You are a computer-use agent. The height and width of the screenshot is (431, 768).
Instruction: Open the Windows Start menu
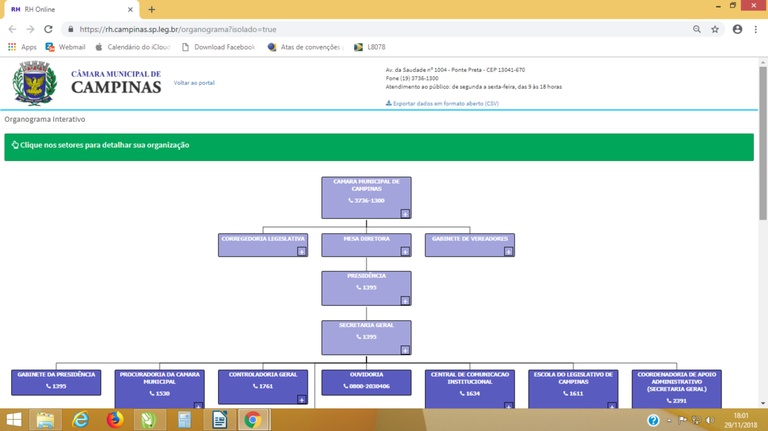(x=14, y=420)
